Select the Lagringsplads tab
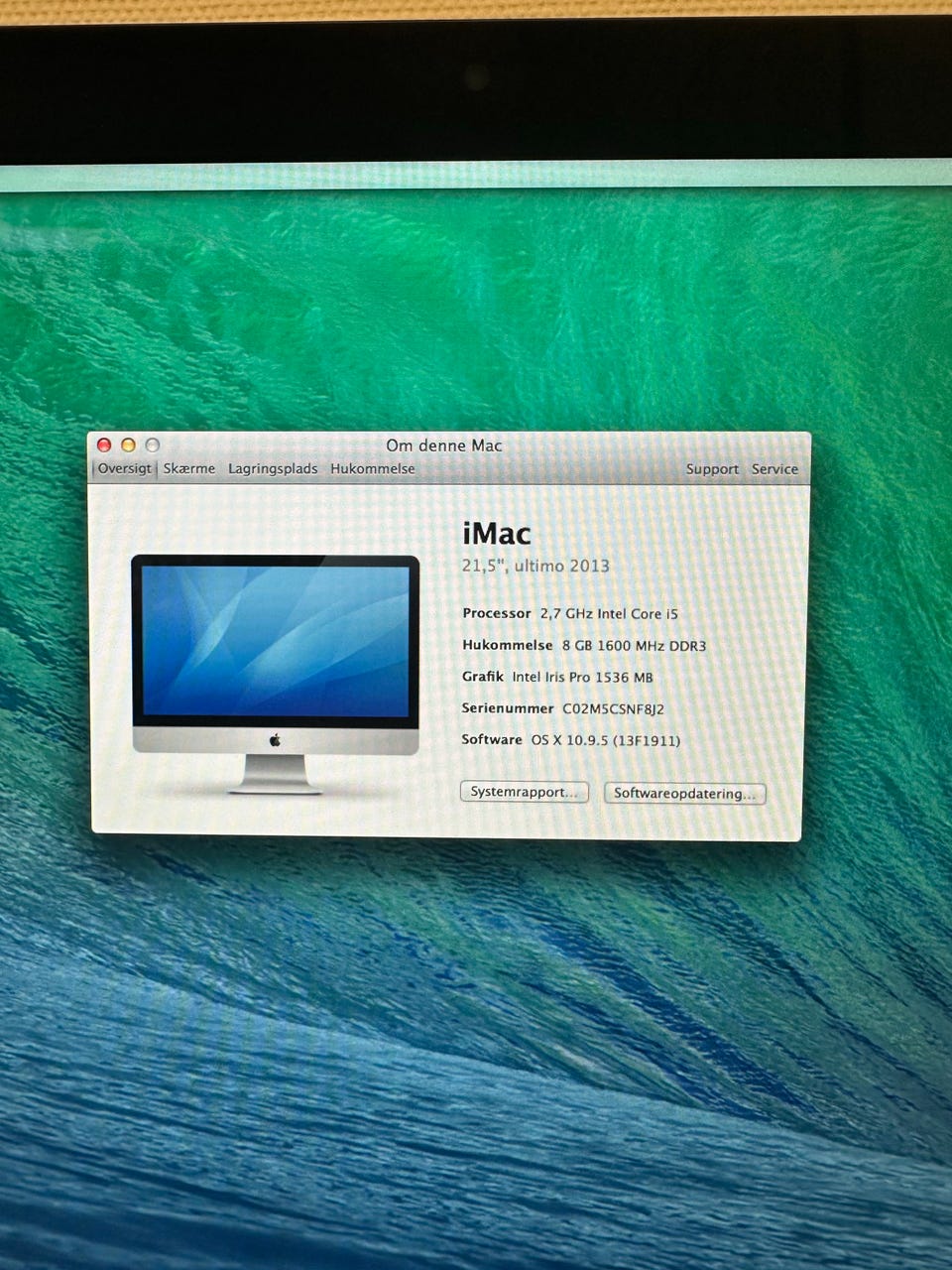The height and width of the screenshot is (1270, 952). (x=273, y=468)
